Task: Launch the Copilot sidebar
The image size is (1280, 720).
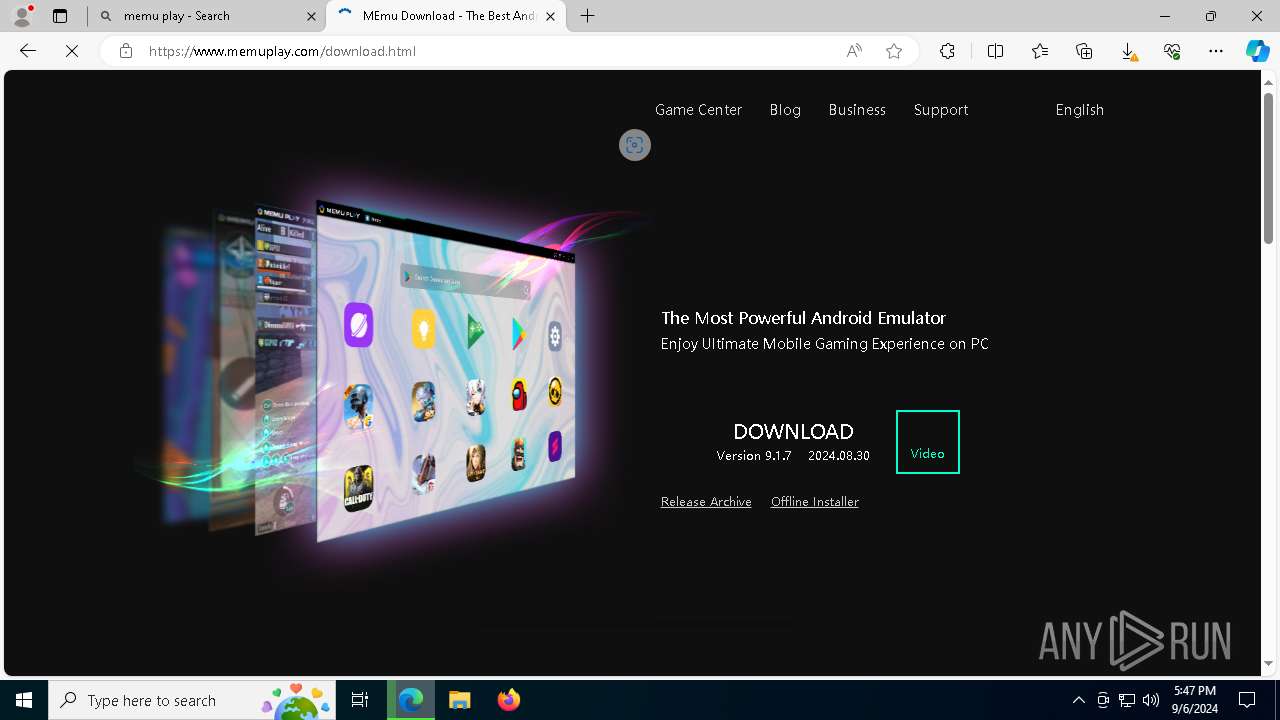Action: tap(1257, 51)
